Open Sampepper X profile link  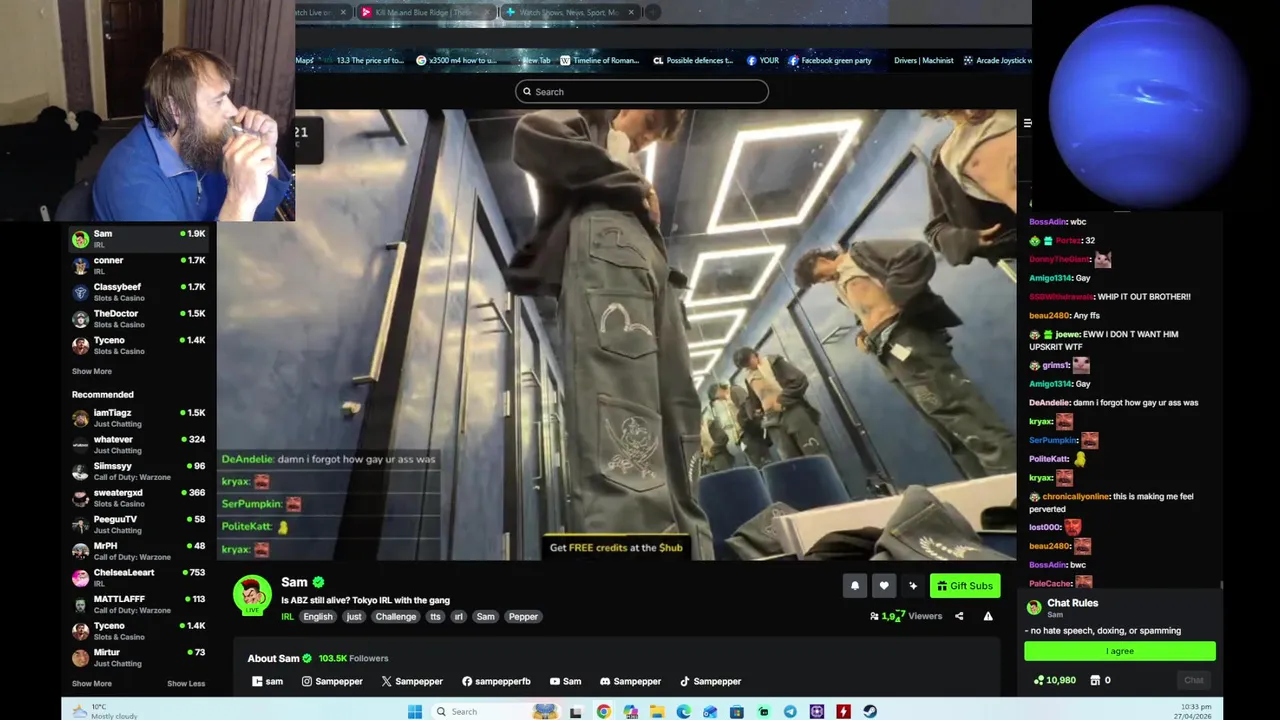click(x=412, y=681)
